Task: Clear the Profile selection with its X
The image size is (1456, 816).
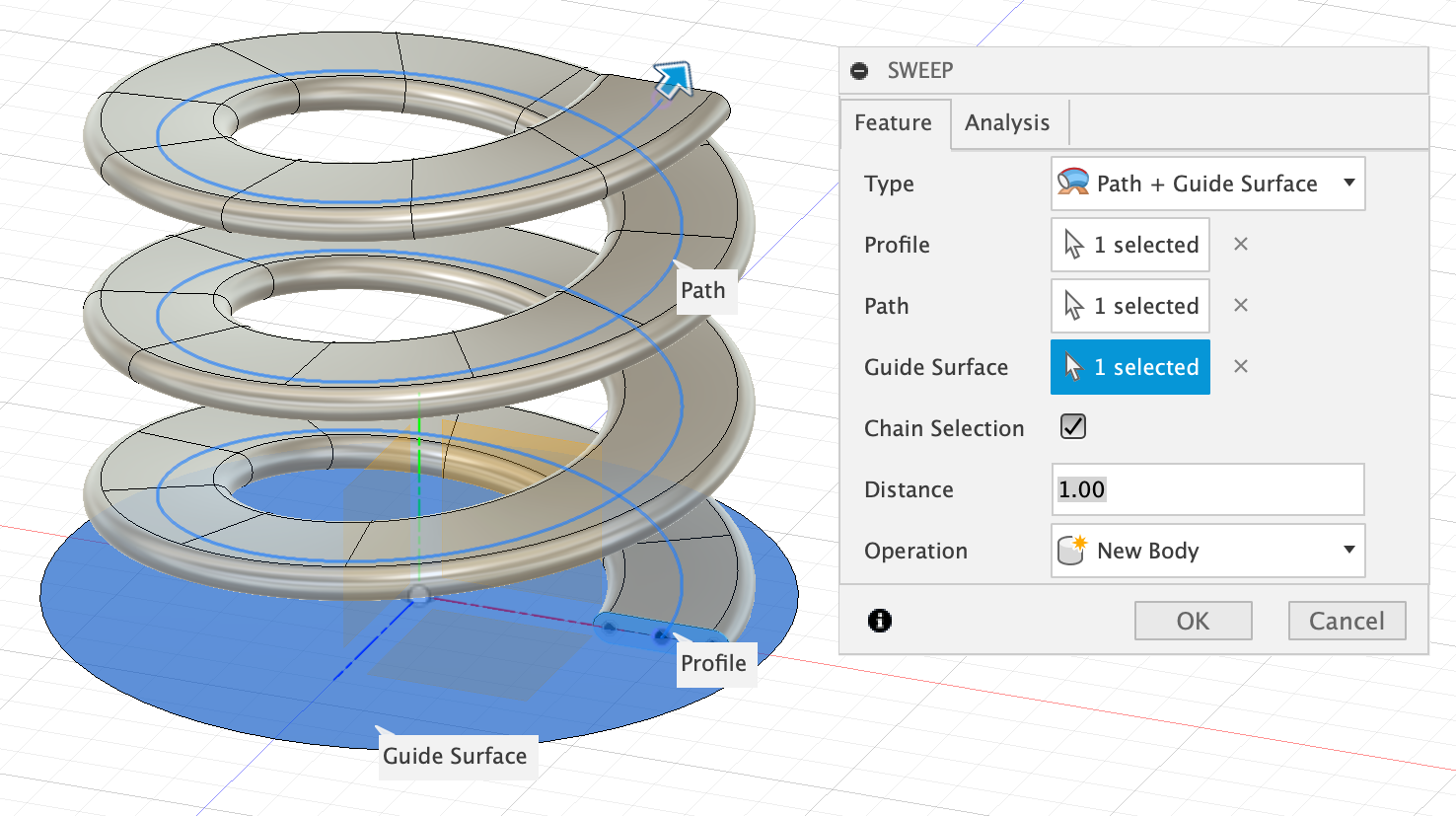Action: 1240,244
